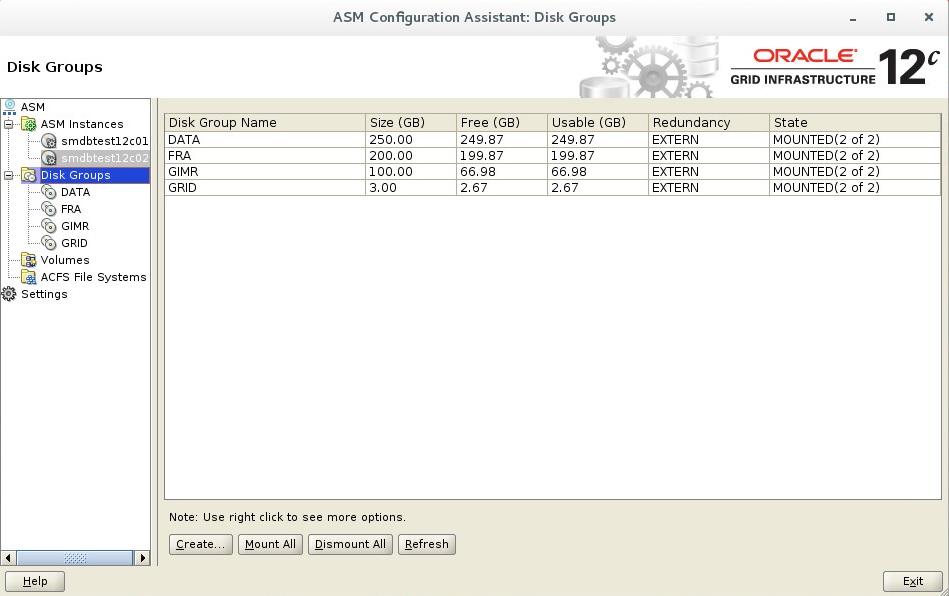Click left arrow of tree horizontal scrollbar
Viewport: 949px width, 596px height.
[x=8, y=558]
